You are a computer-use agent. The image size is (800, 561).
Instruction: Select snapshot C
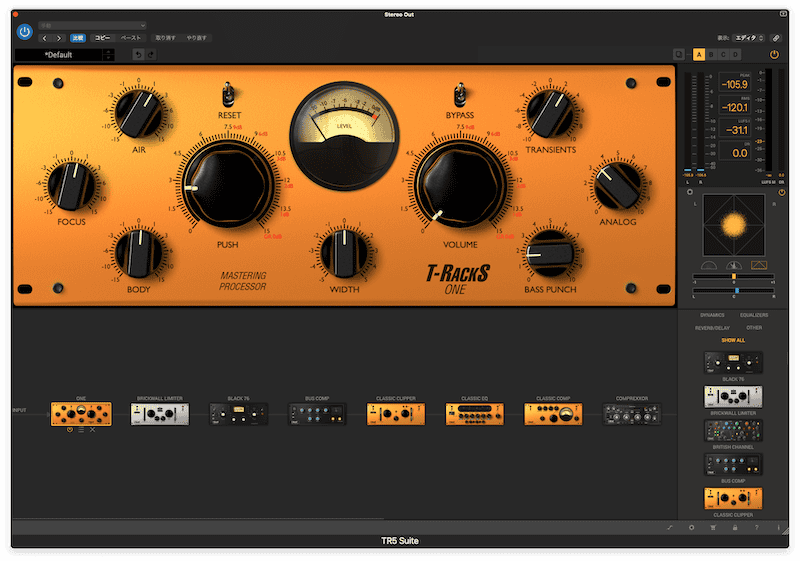(x=723, y=55)
